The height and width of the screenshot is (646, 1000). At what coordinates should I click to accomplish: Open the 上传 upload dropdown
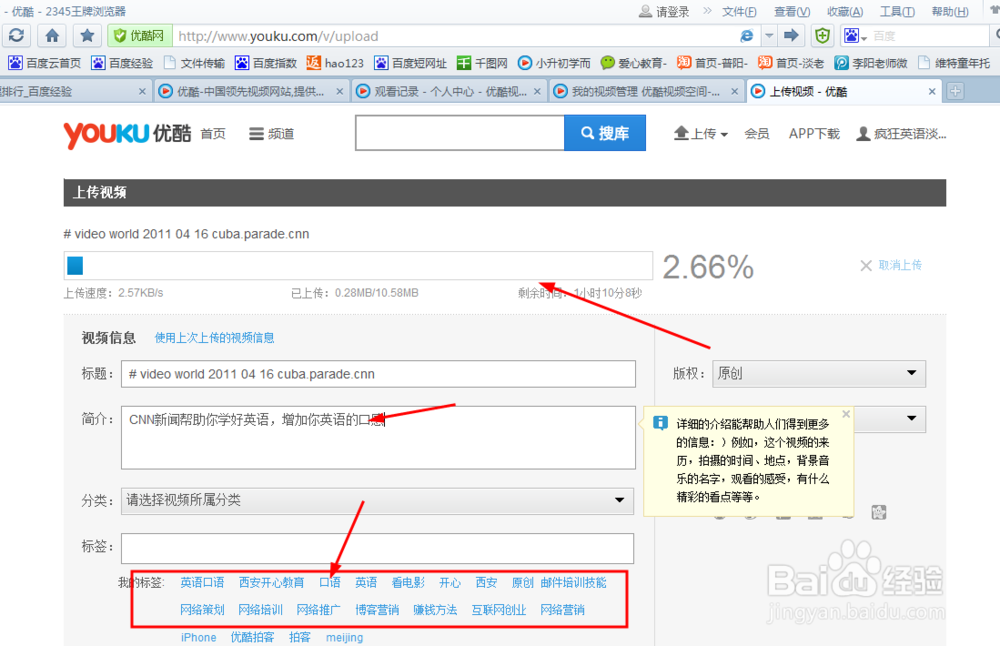tap(700, 134)
